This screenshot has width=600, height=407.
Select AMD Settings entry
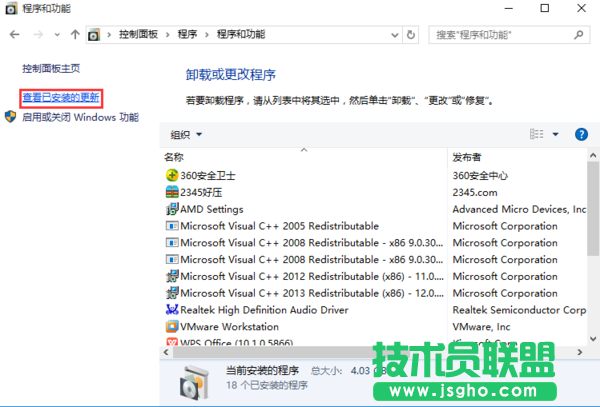click(x=212, y=209)
